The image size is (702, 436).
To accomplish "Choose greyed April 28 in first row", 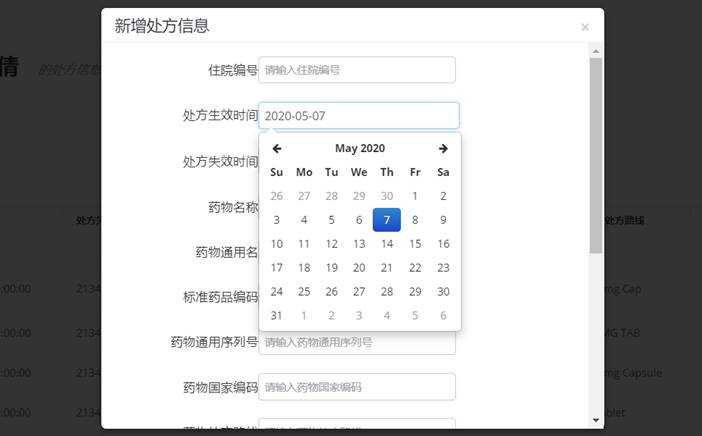I will [332, 196].
